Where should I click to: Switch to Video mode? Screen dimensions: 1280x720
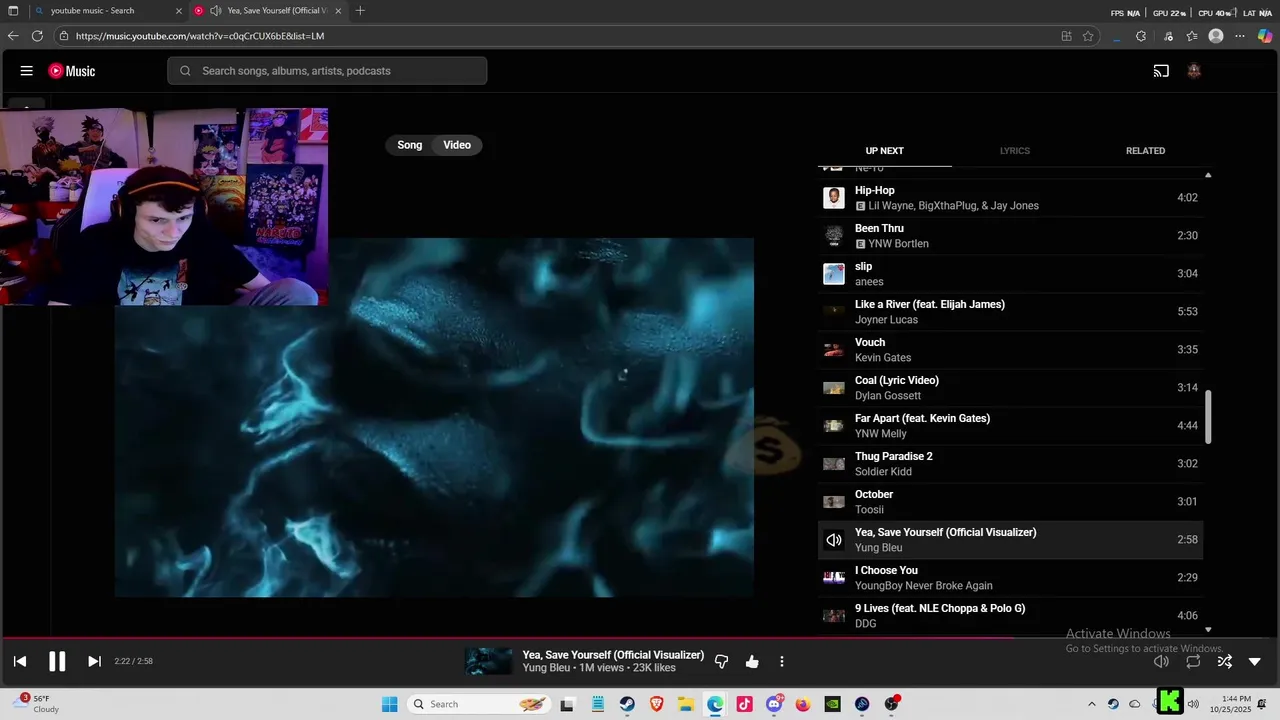457,145
